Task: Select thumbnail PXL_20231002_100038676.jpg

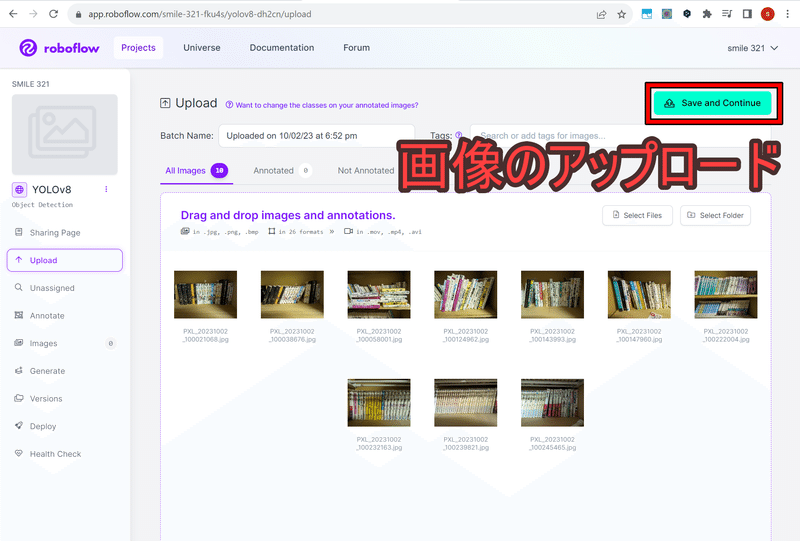Action: [x=292, y=294]
